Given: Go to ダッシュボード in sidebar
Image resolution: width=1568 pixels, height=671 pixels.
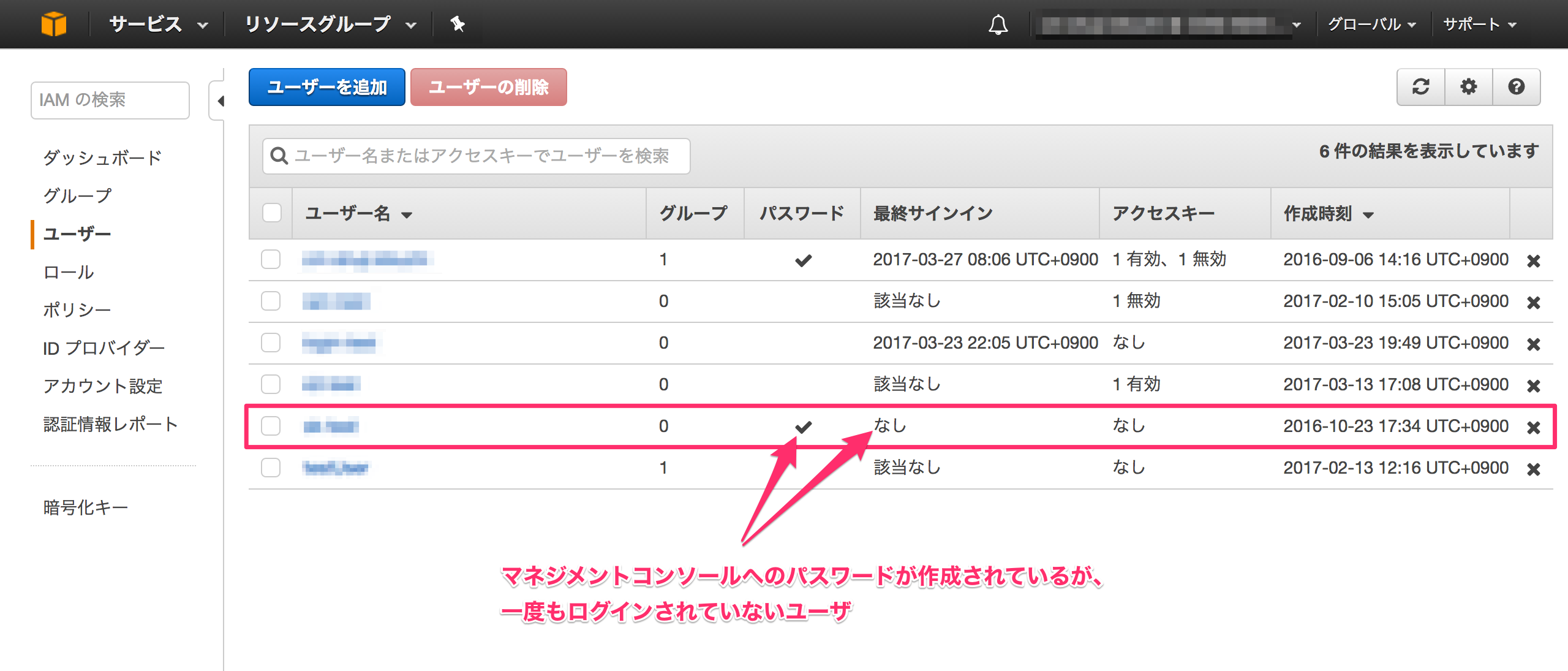Looking at the screenshot, I should tap(102, 157).
